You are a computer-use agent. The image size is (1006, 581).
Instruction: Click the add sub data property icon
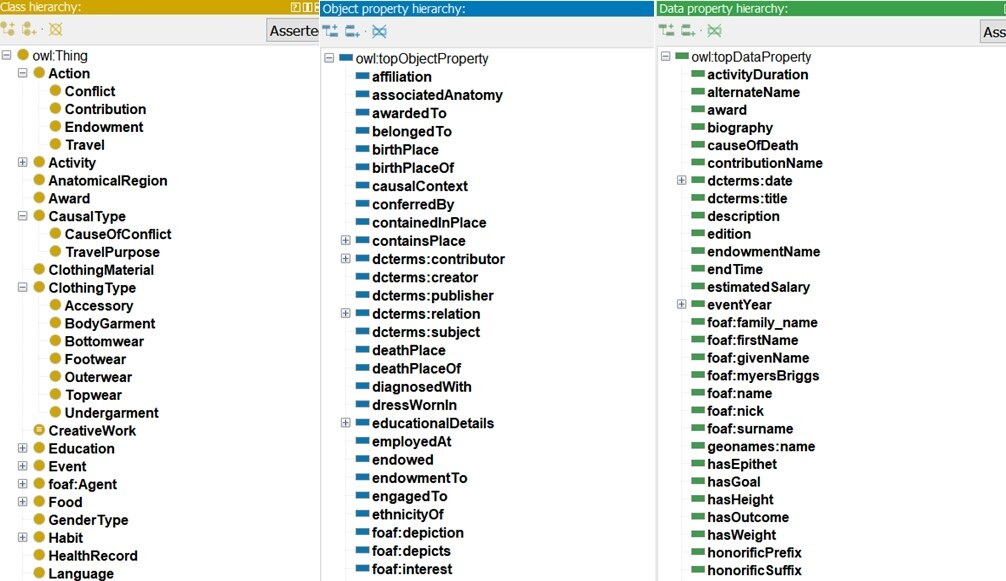[x=667, y=32]
